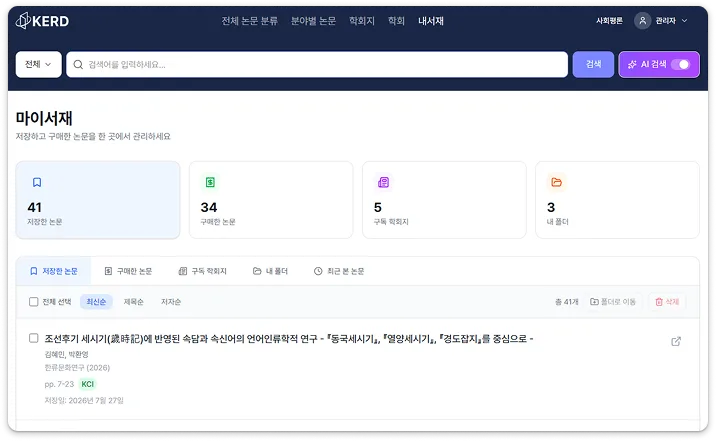Image resolution: width=716 pixels, height=441 pixels.
Task: Click the KCI badge on the paper
Action: (87, 384)
